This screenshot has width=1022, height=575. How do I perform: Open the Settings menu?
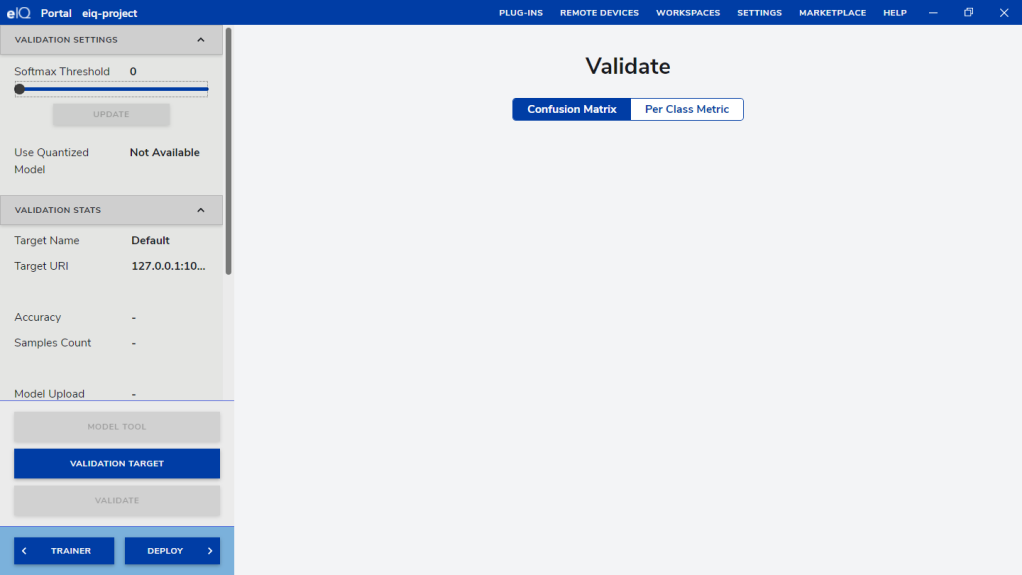(x=759, y=13)
